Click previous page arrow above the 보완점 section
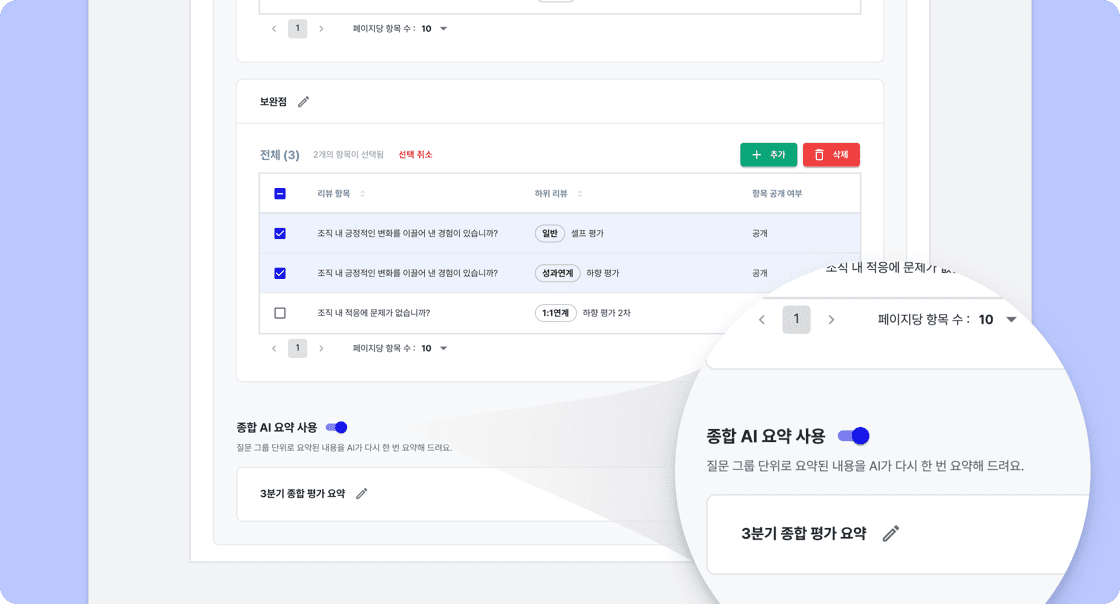The image size is (1120, 604). tap(273, 29)
